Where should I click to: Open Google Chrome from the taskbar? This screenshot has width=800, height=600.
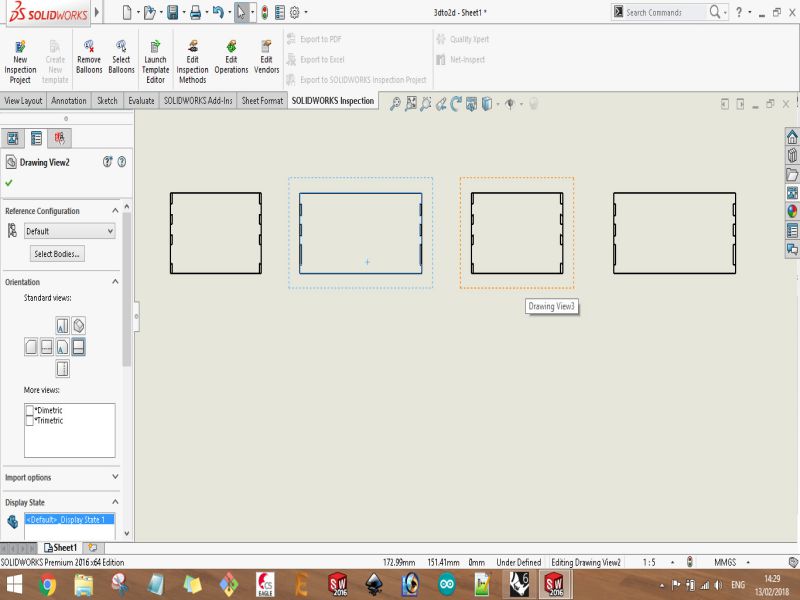pos(47,585)
